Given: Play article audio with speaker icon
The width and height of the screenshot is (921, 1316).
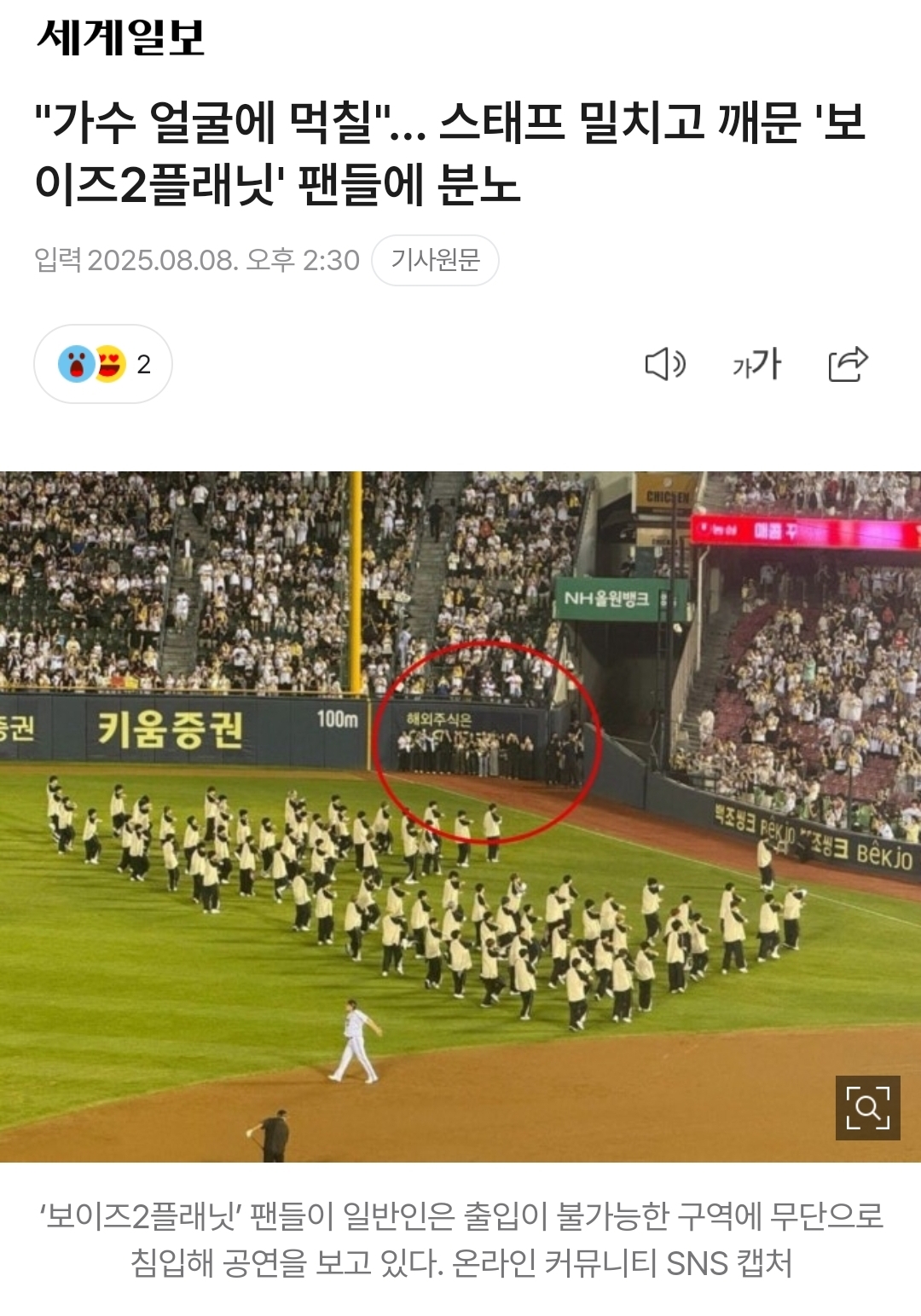Looking at the screenshot, I should [x=665, y=364].
